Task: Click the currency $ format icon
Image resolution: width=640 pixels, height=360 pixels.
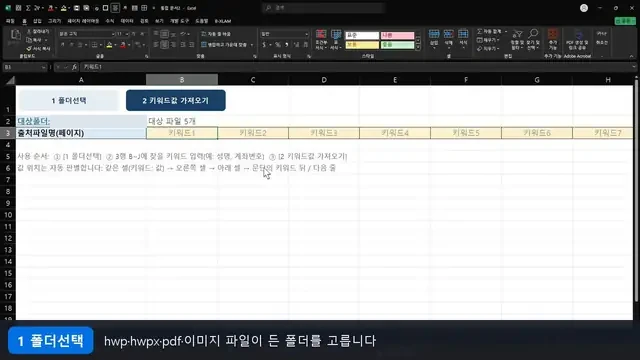Action: tap(264, 44)
